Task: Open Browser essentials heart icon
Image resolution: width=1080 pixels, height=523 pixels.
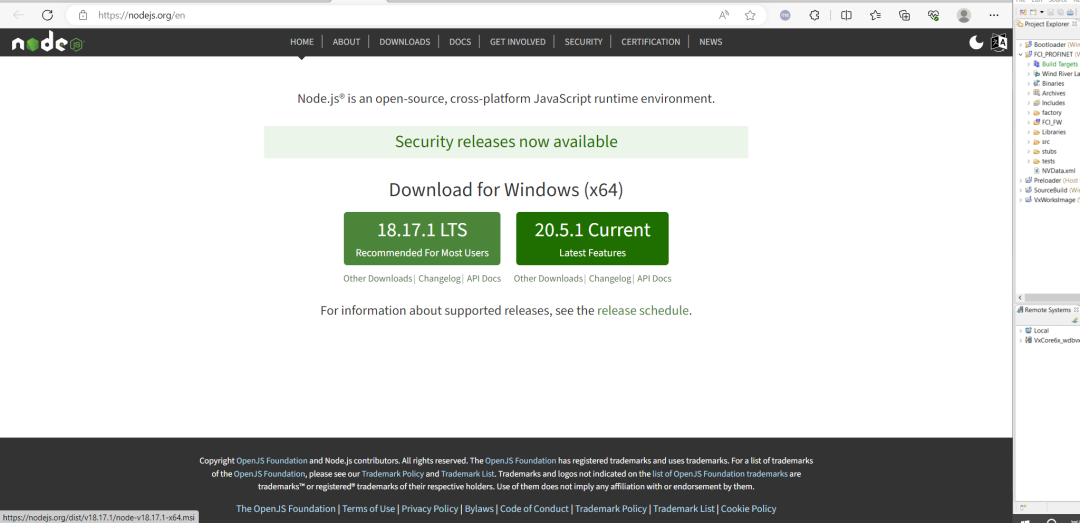Action: pyautogui.click(x=934, y=15)
